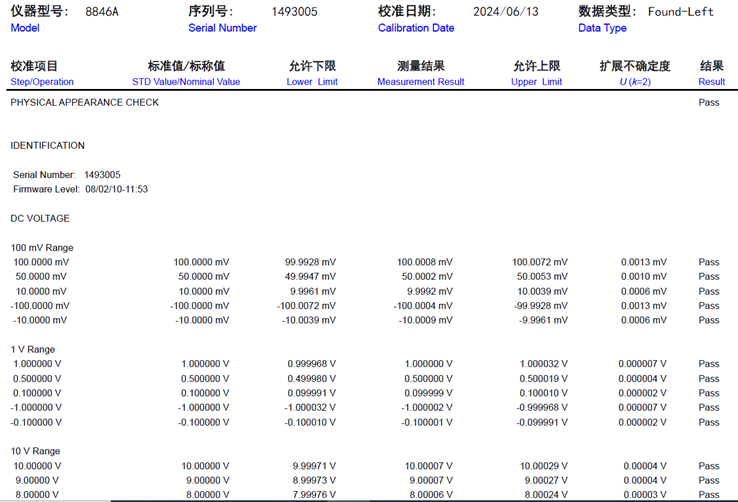Viewport: 738px width, 502px height.
Task: Click measurement result -10.0009 mV
Action: click(x=425, y=320)
